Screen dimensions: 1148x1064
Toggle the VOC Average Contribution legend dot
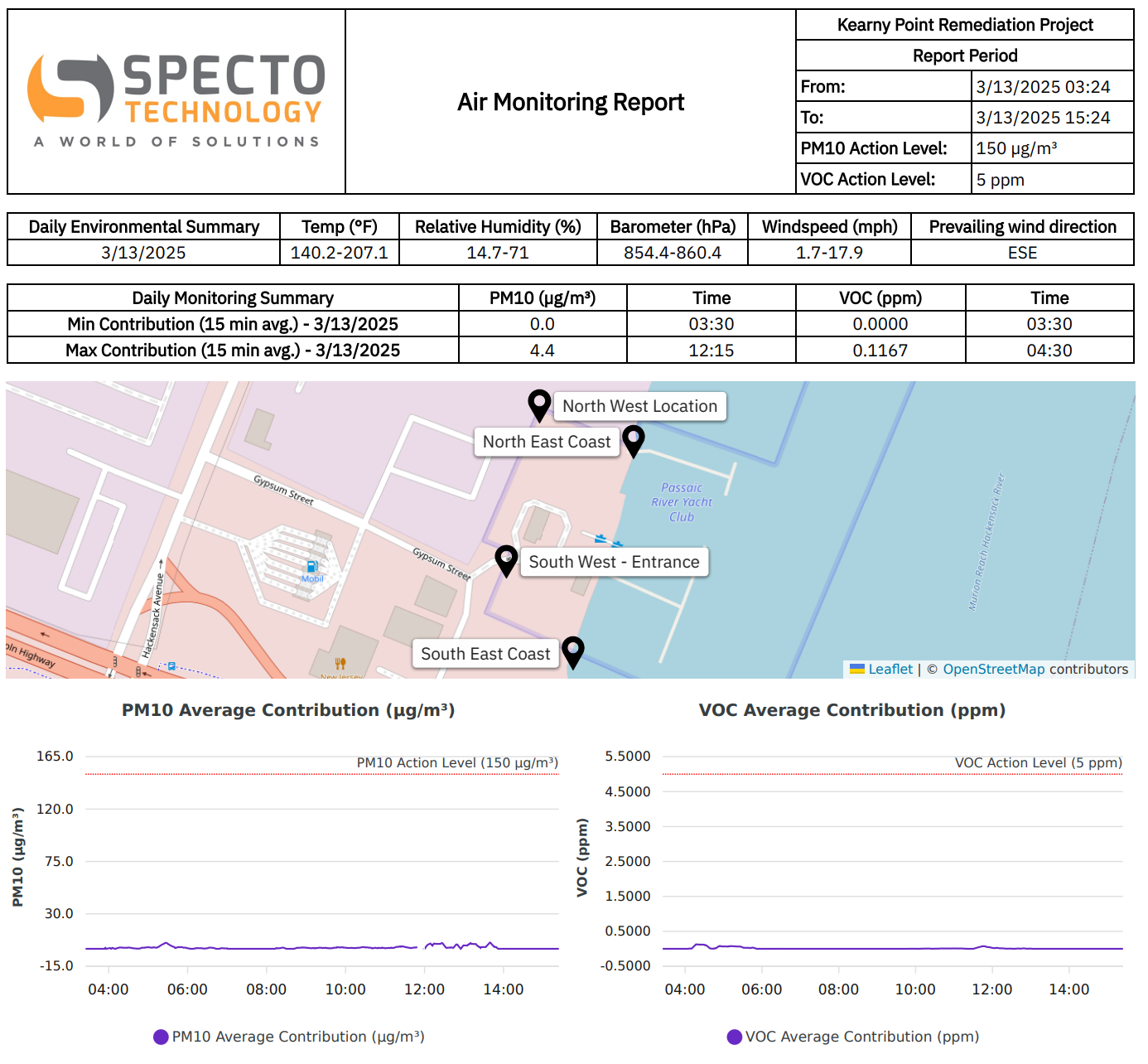[734, 1037]
